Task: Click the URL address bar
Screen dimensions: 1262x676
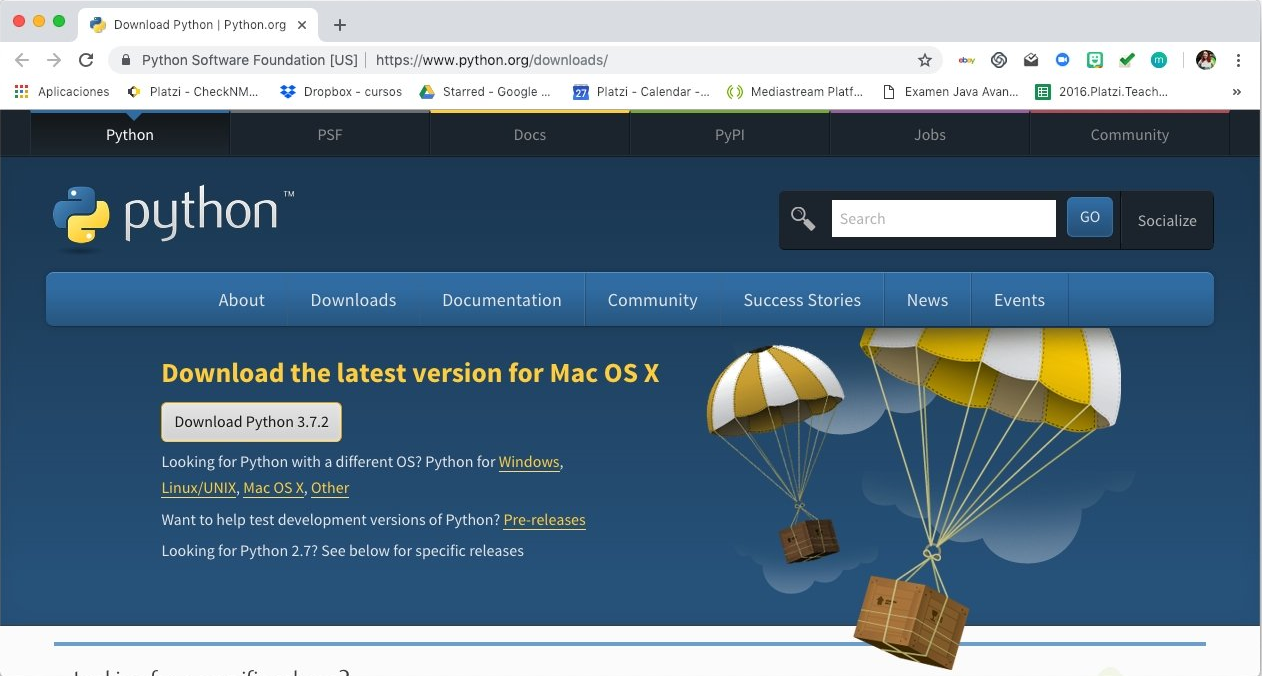Action: tap(525, 60)
